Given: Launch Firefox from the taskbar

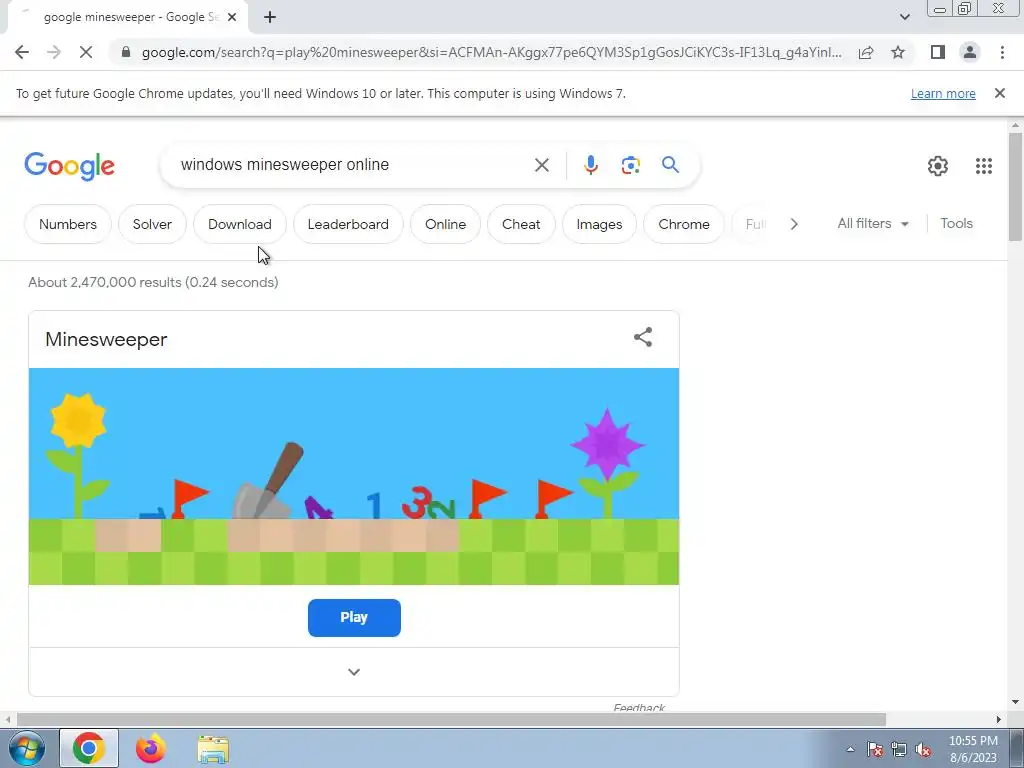Looking at the screenshot, I should pos(151,748).
